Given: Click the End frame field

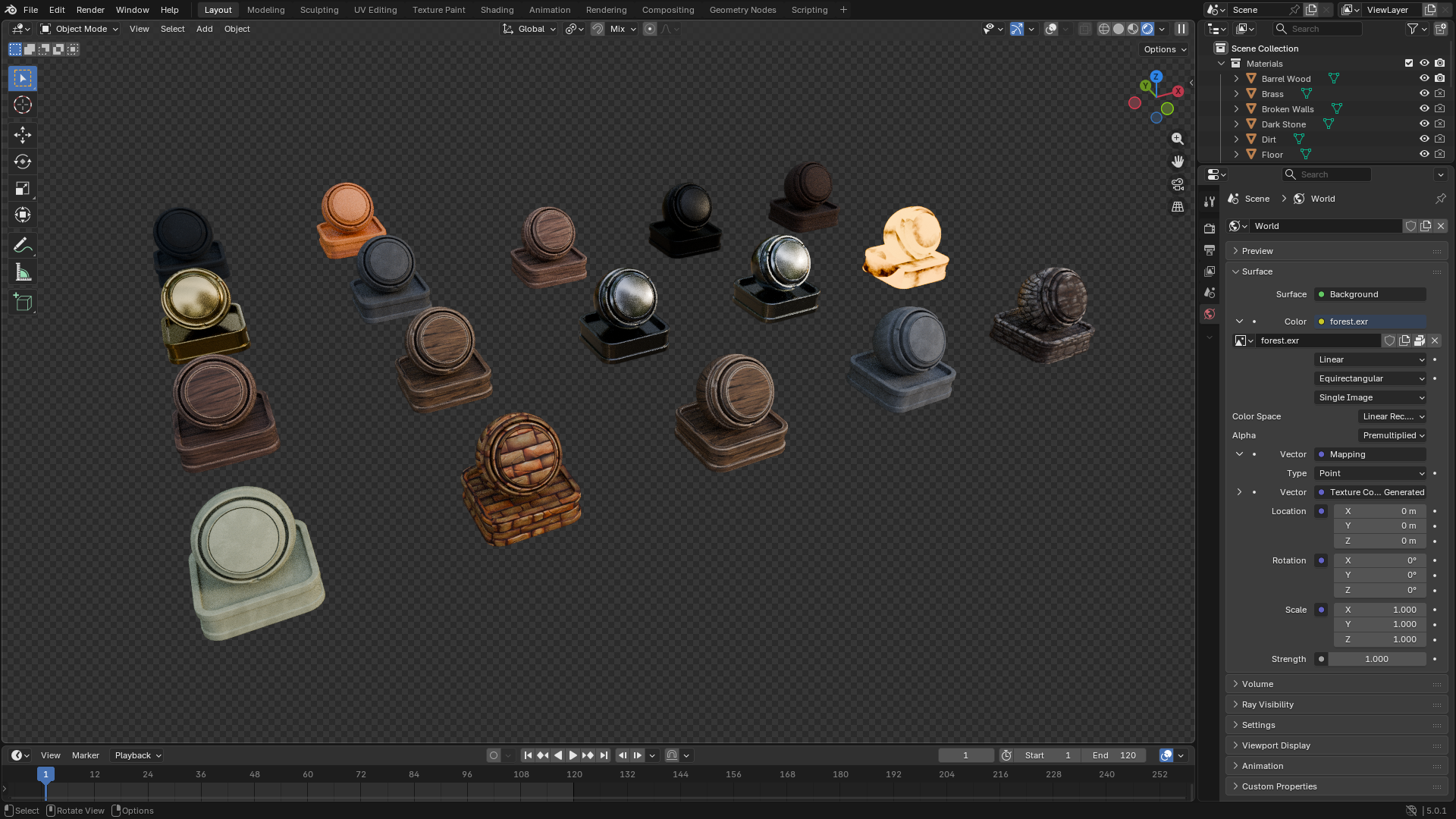Looking at the screenshot, I should (1114, 755).
